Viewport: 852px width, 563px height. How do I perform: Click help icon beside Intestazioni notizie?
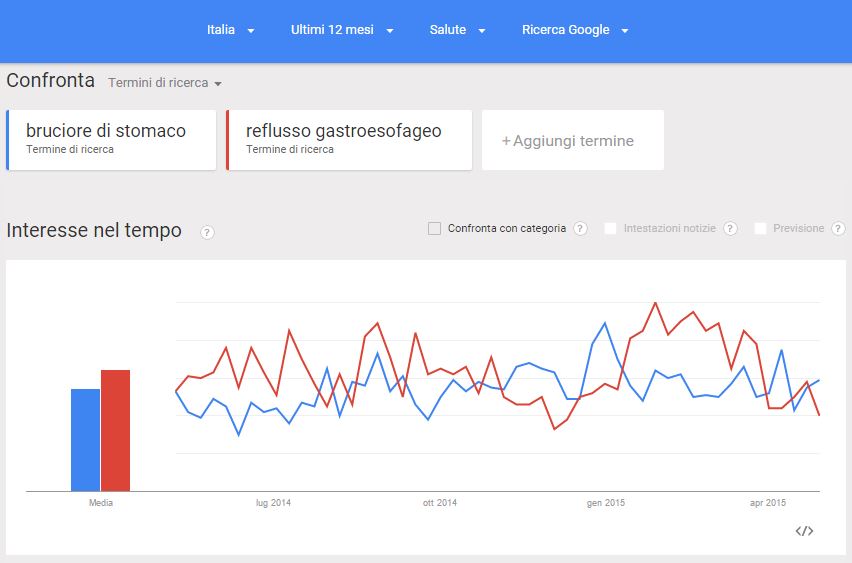pyautogui.click(x=730, y=228)
